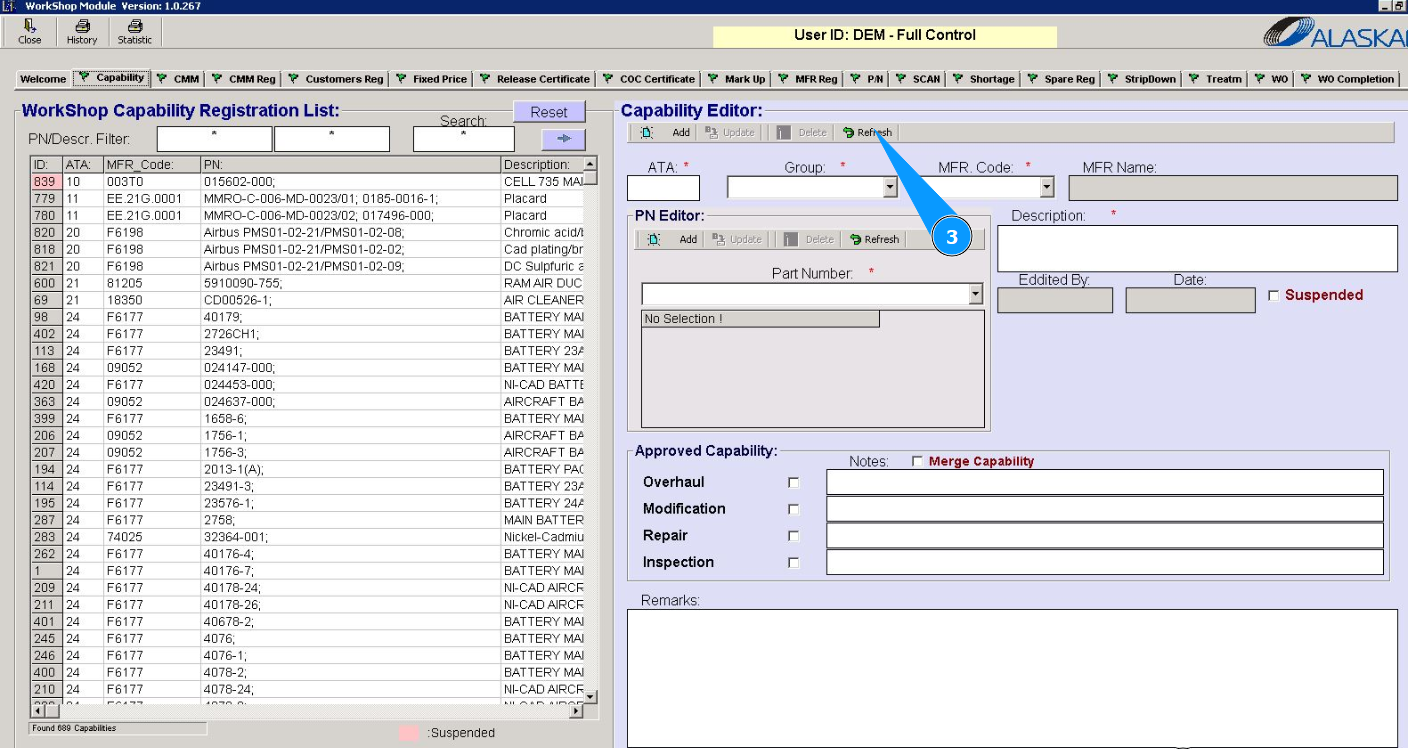
Task: Click the Inspection notes field
Action: coord(1105,562)
